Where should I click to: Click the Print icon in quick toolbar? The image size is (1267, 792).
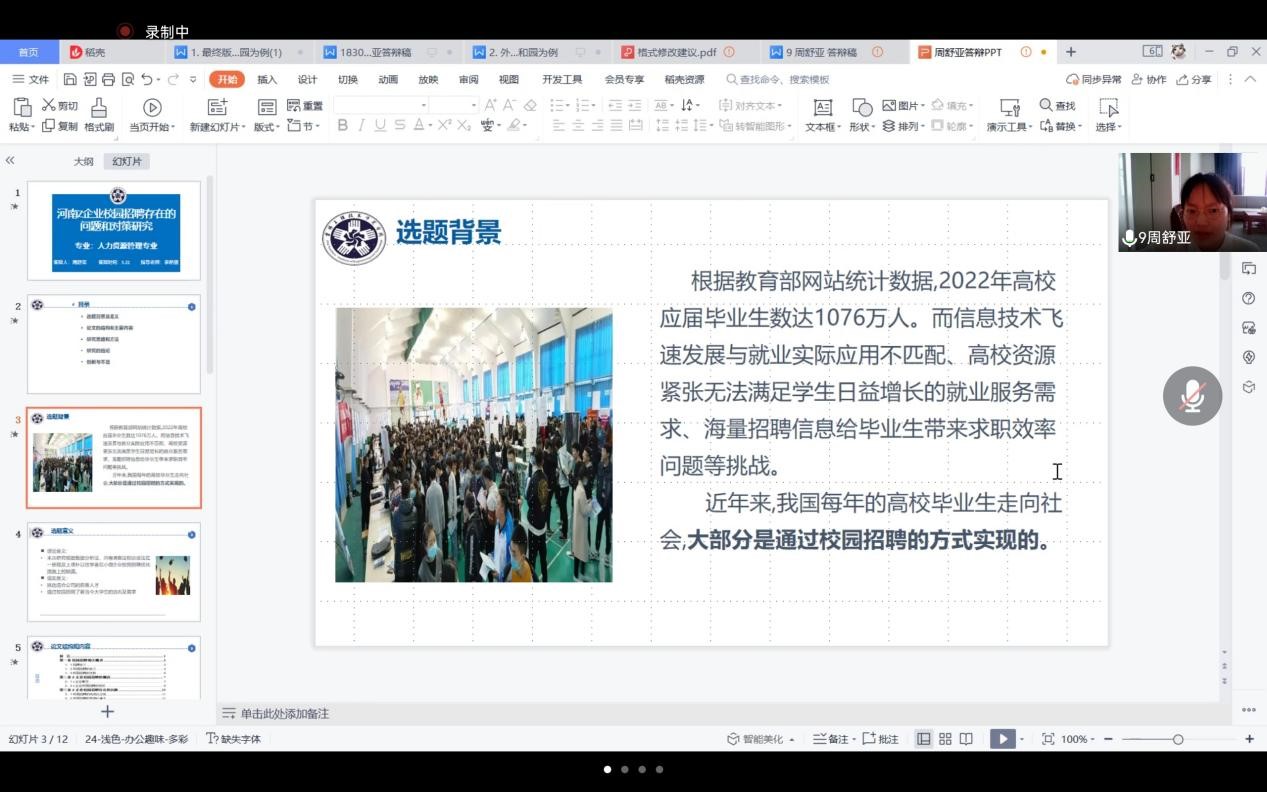(108, 80)
